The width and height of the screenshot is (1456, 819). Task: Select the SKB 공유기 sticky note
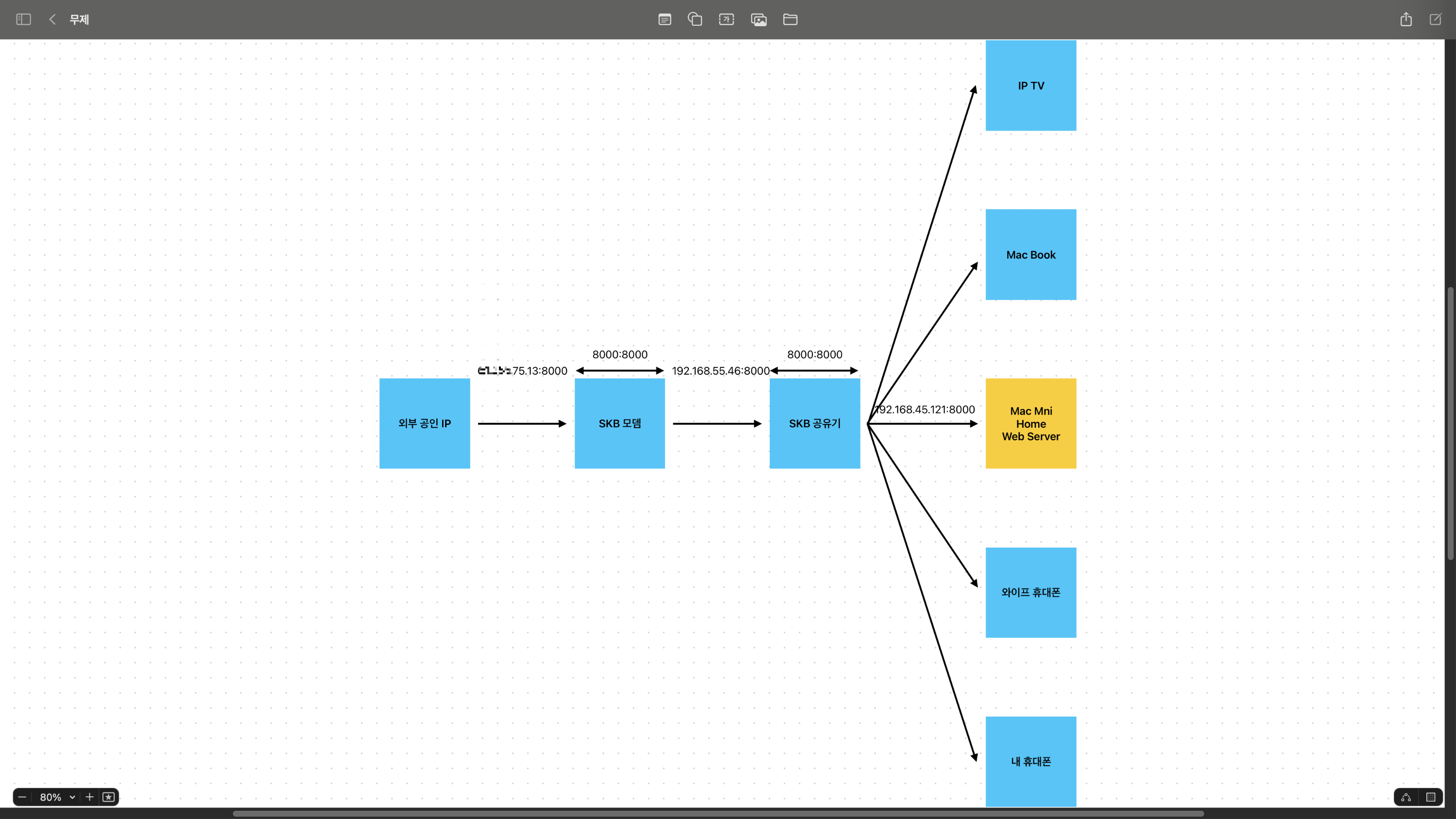point(814,423)
